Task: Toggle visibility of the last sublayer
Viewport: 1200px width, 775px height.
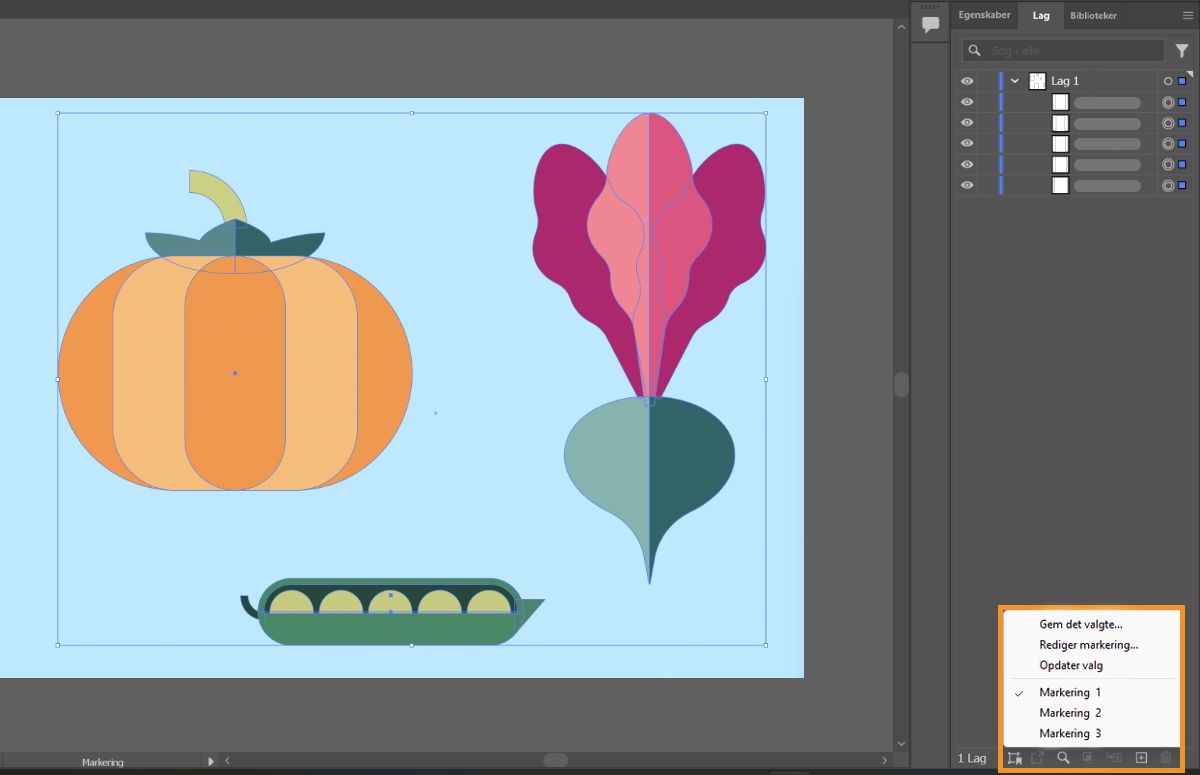Action: (967, 185)
